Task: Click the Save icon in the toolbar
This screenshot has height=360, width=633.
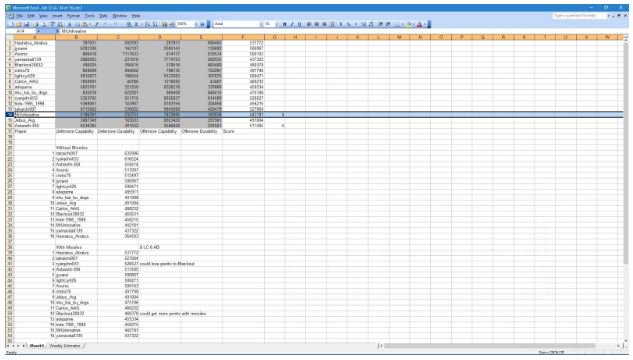Action: pyautogui.click(x=27, y=24)
